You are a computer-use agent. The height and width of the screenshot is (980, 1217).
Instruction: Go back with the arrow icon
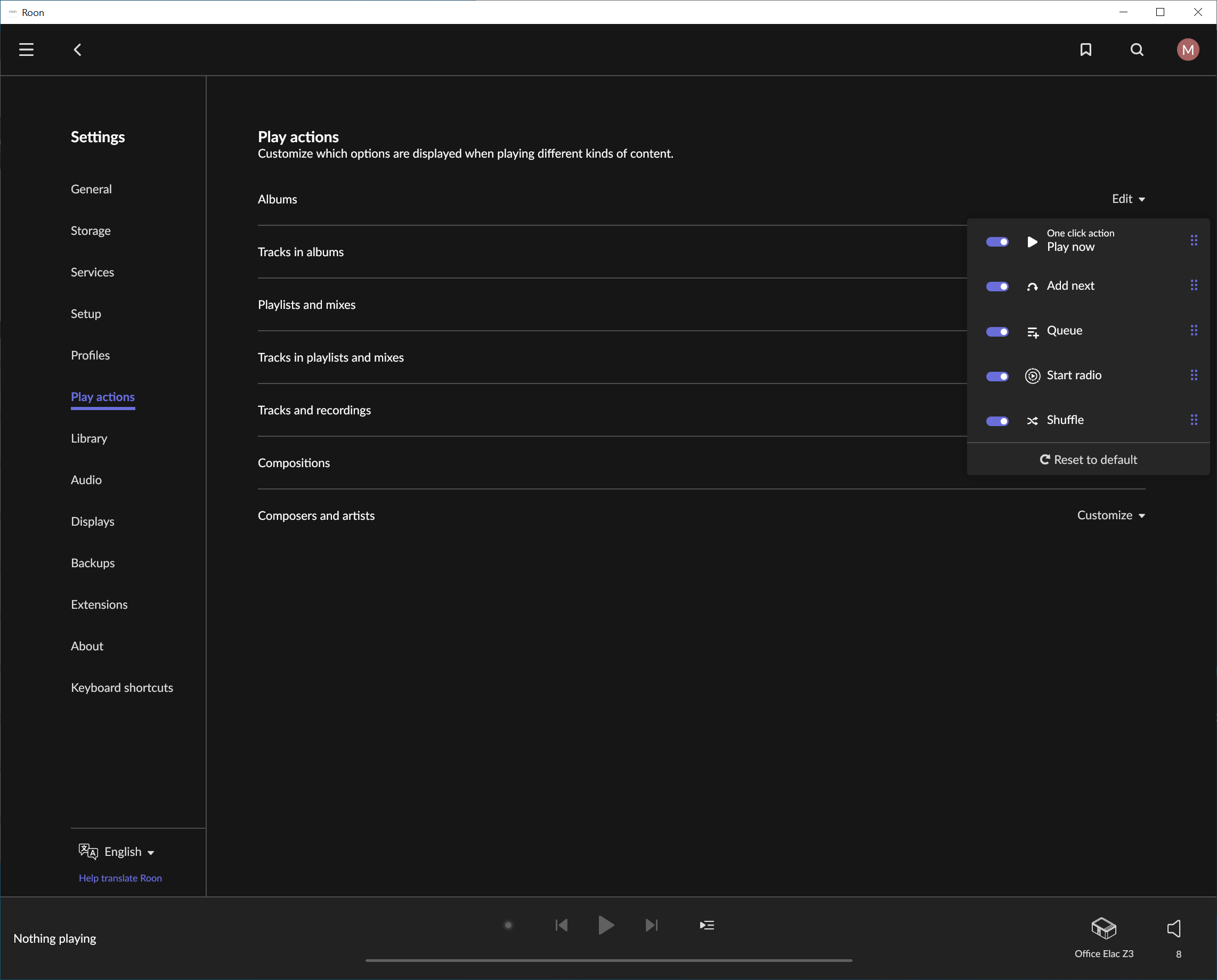(x=78, y=50)
